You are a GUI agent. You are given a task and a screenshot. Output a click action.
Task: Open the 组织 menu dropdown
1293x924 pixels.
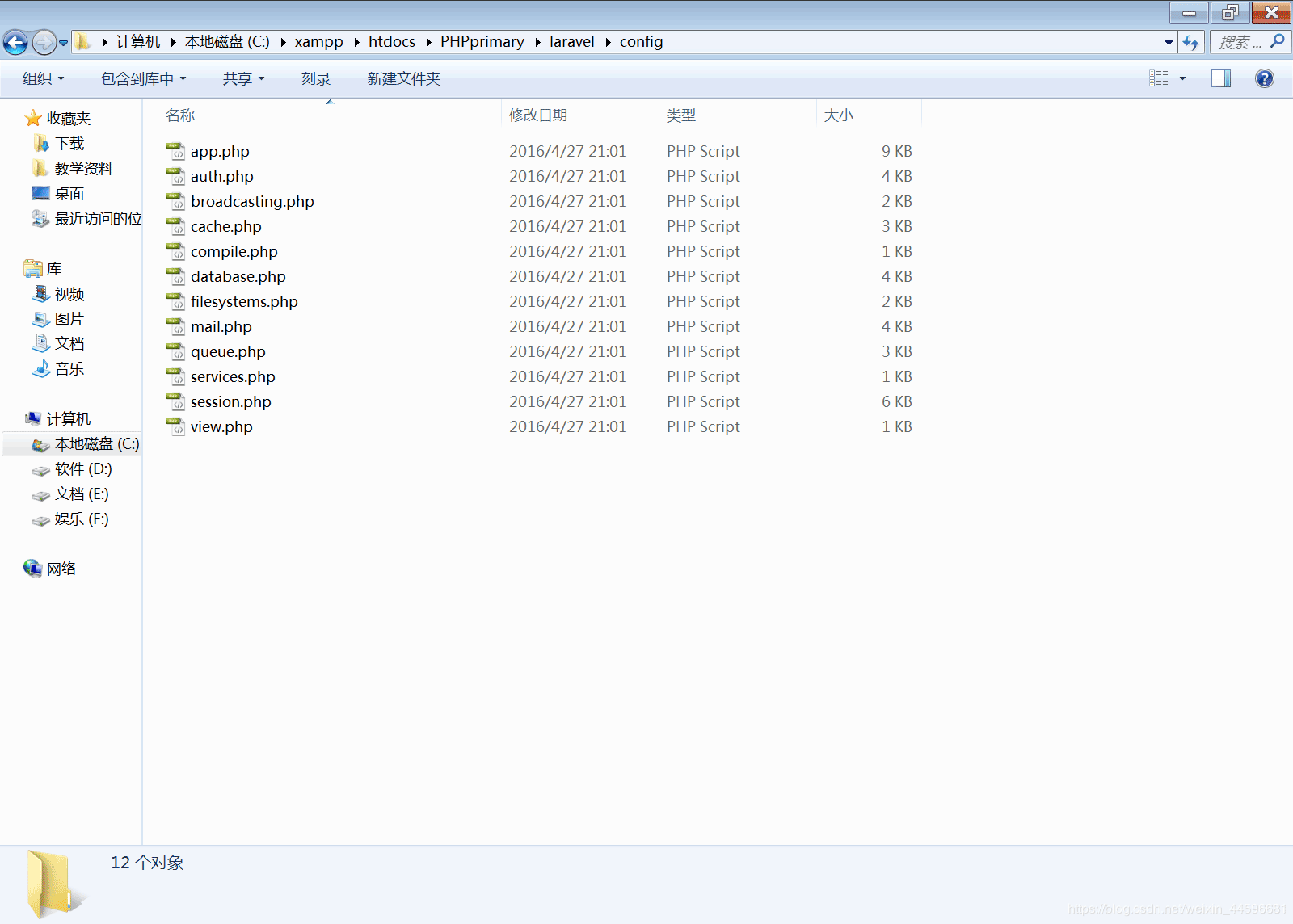coord(43,78)
